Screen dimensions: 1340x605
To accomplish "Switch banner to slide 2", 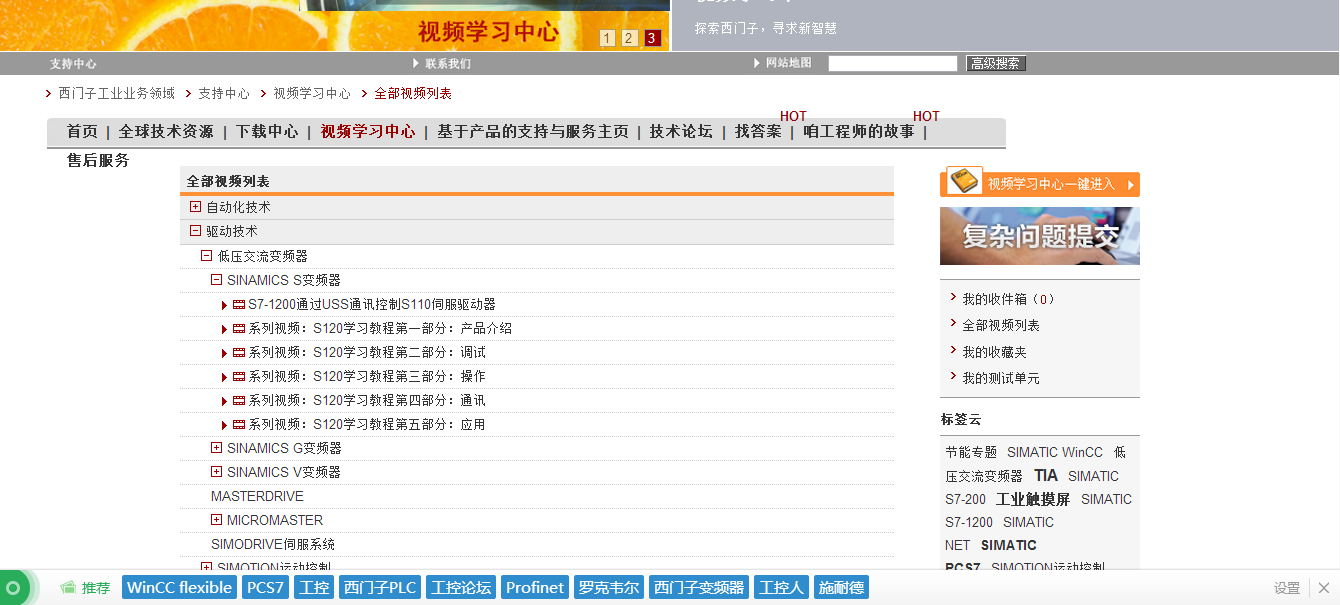I will pyautogui.click(x=629, y=39).
